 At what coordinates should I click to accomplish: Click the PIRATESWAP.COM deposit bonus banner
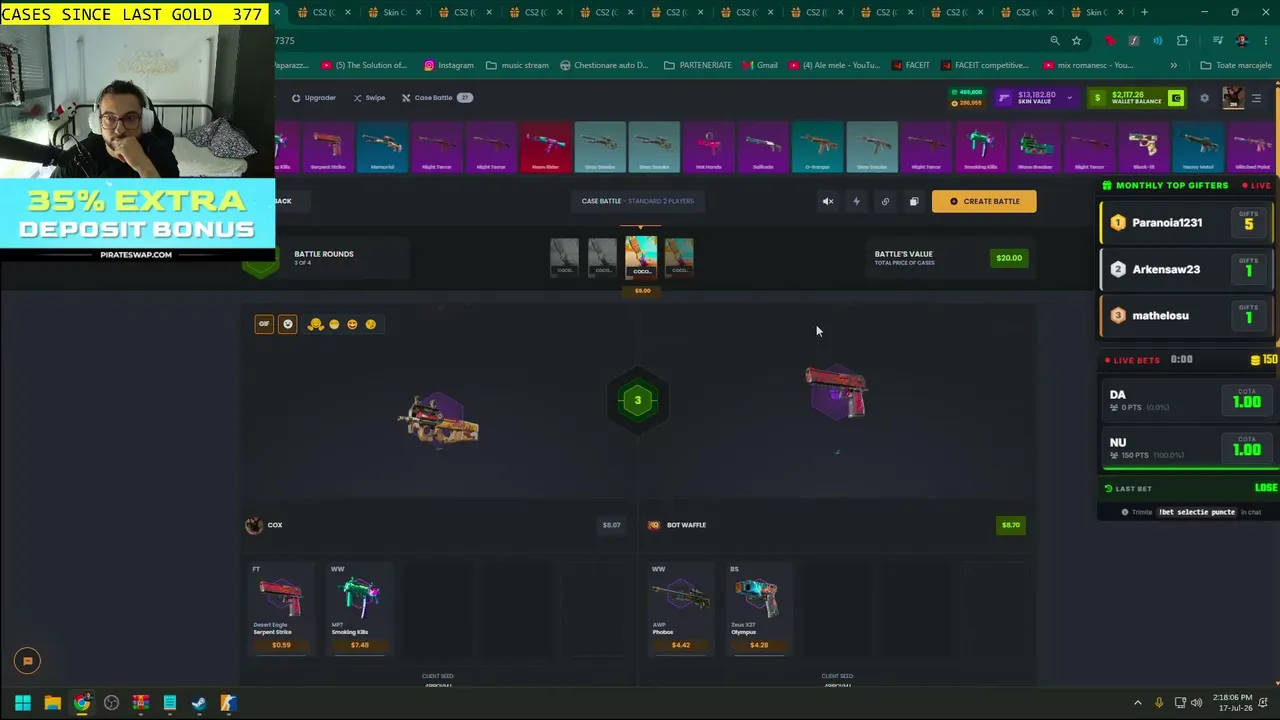click(x=137, y=220)
